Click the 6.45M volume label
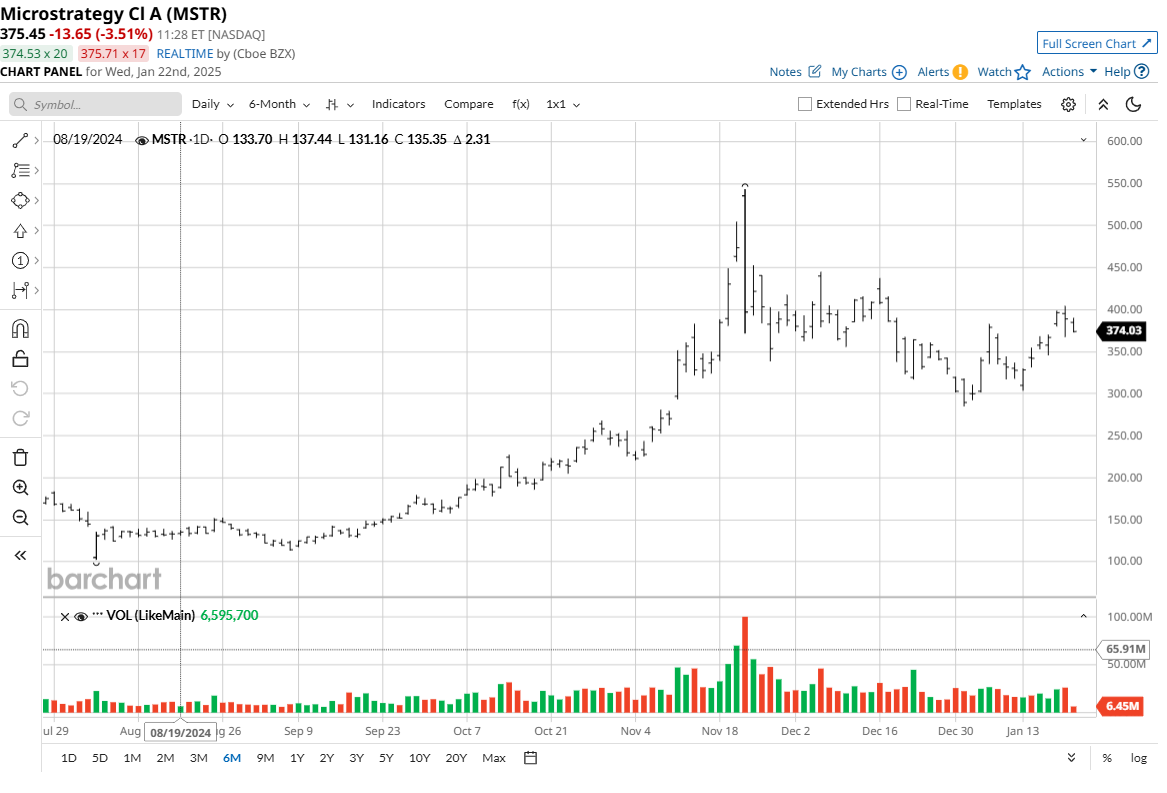 [x=1121, y=706]
